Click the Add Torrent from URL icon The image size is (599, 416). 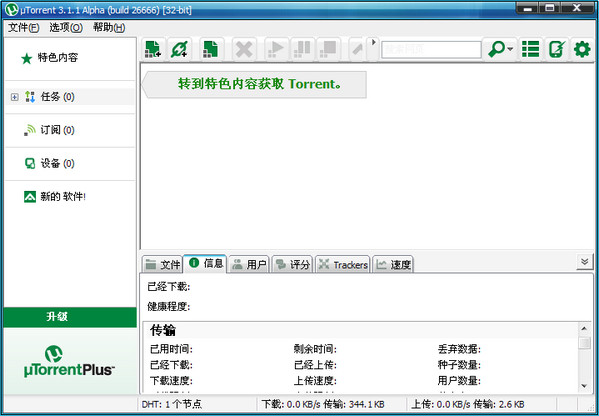179,49
